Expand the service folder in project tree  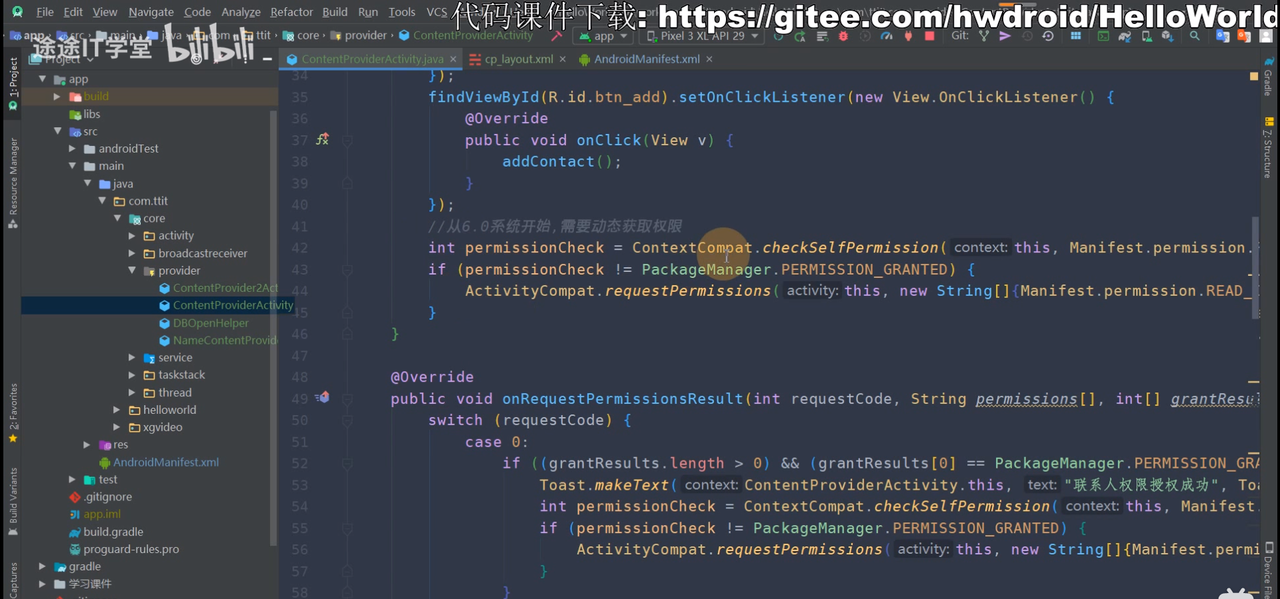pos(132,358)
